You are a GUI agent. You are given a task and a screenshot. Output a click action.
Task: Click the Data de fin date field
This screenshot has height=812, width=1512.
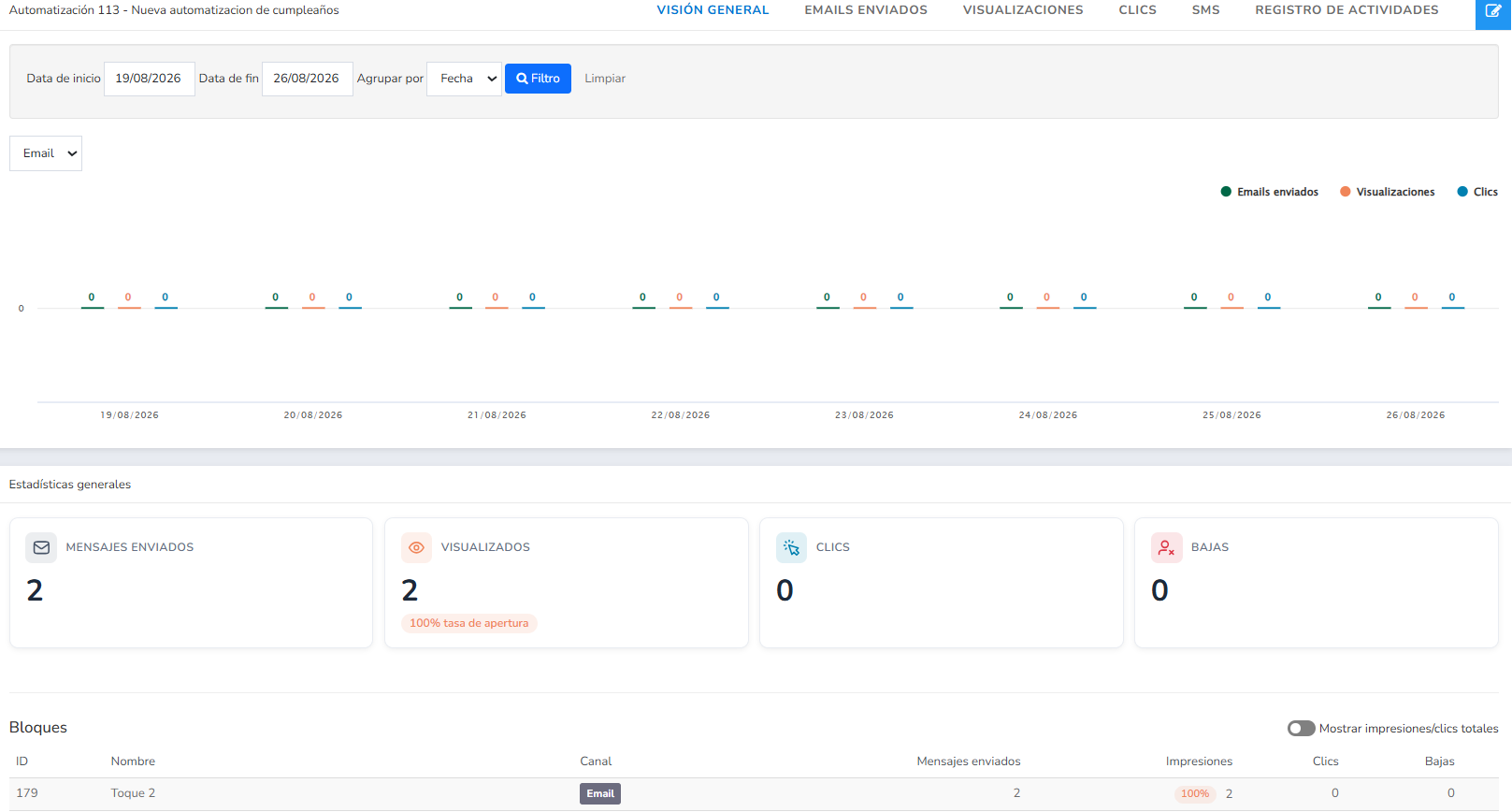click(x=307, y=79)
